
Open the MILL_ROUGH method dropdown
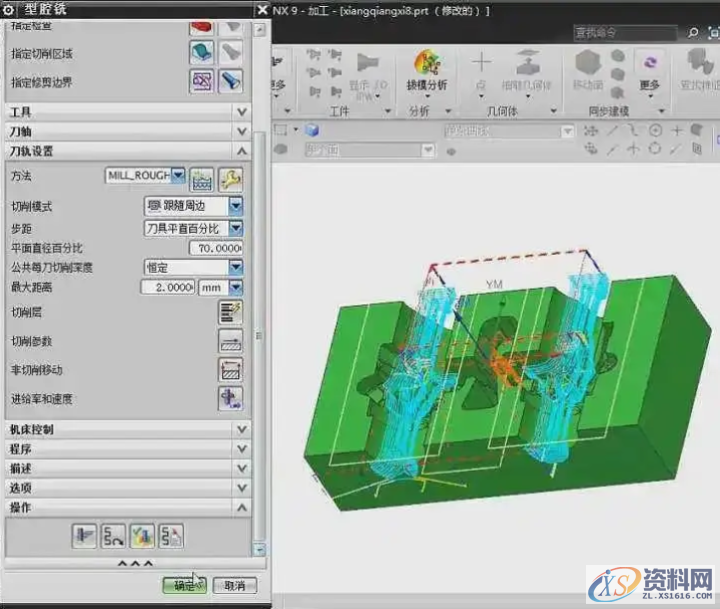tap(179, 176)
